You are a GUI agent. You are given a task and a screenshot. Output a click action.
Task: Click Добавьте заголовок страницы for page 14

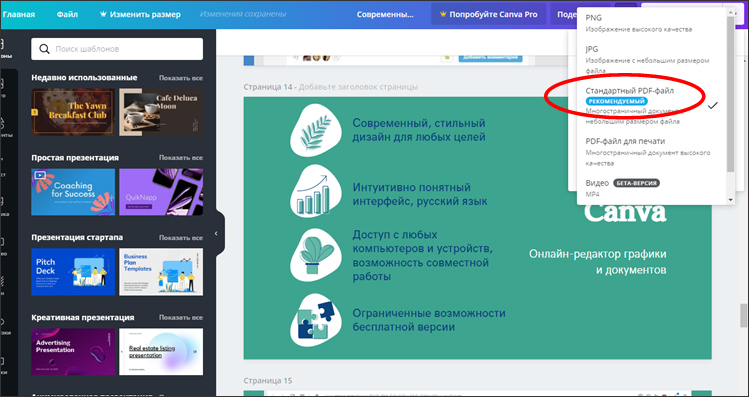click(x=358, y=87)
